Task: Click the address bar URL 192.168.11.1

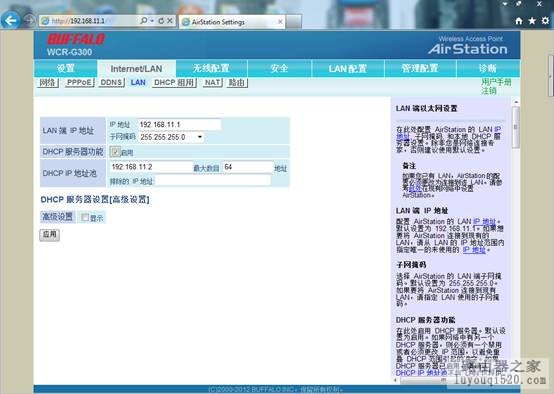Action: pyautogui.click(x=87, y=21)
